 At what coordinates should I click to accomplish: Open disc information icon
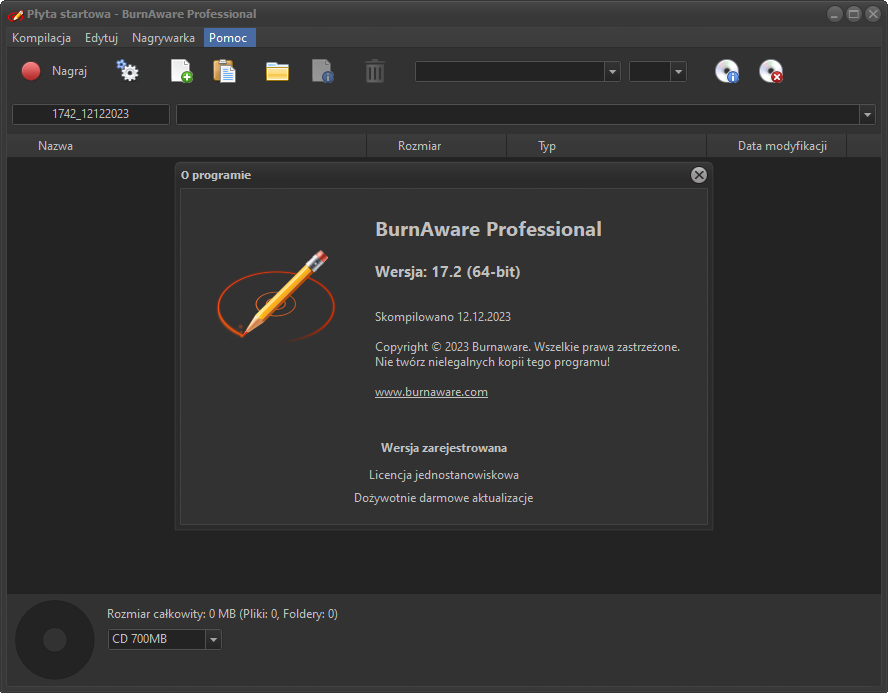coord(727,71)
